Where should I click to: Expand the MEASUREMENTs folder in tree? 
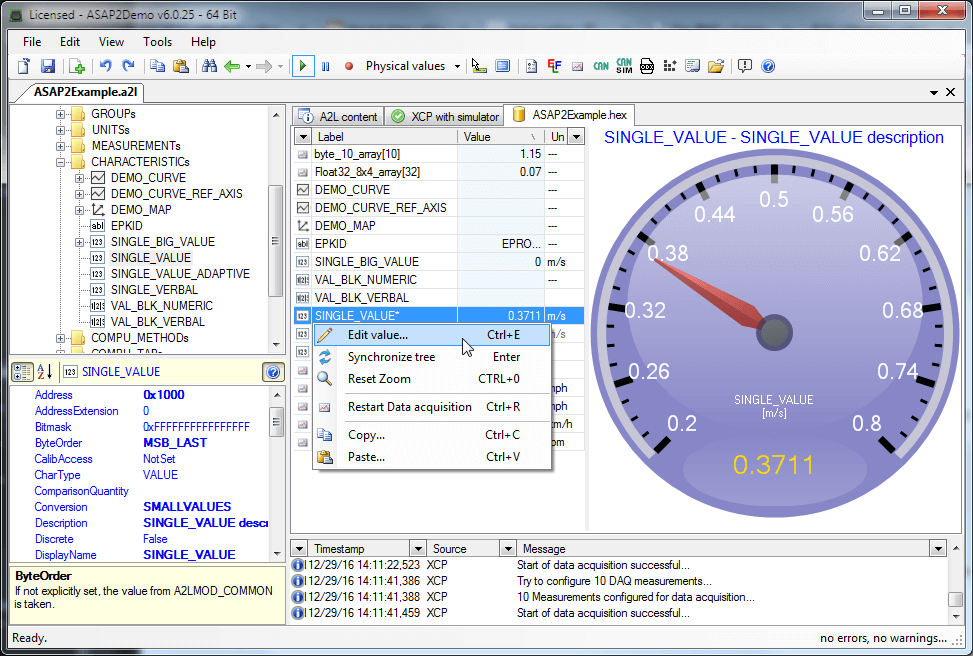coord(61,146)
